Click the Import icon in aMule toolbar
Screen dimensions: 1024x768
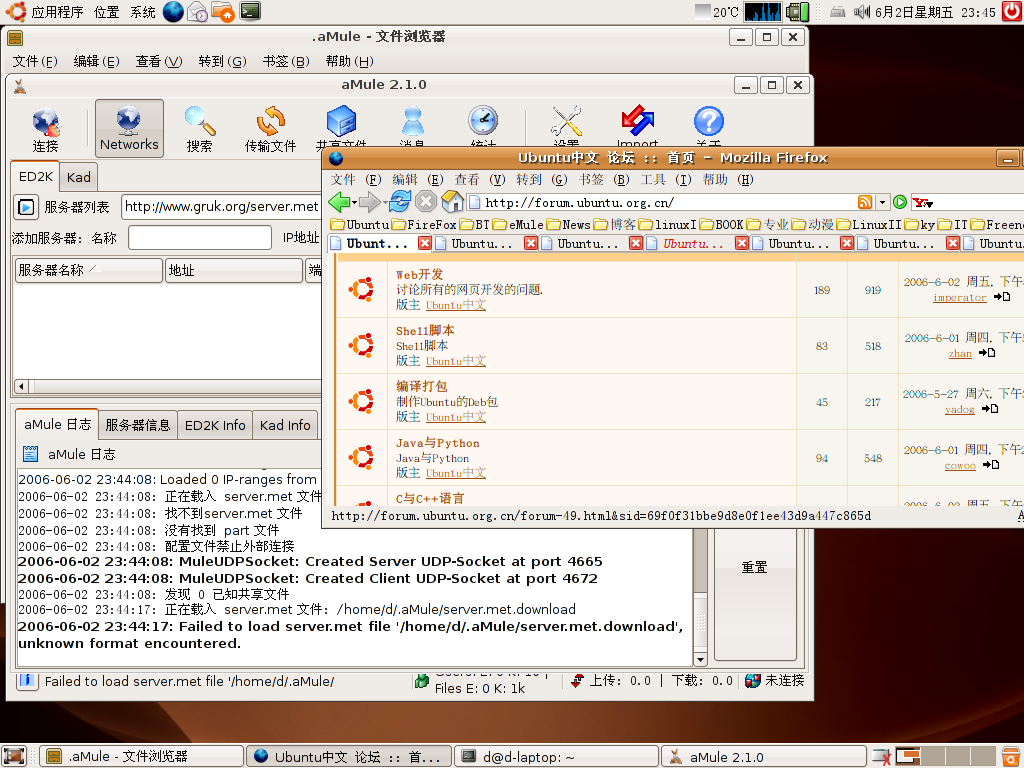tap(637, 122)
